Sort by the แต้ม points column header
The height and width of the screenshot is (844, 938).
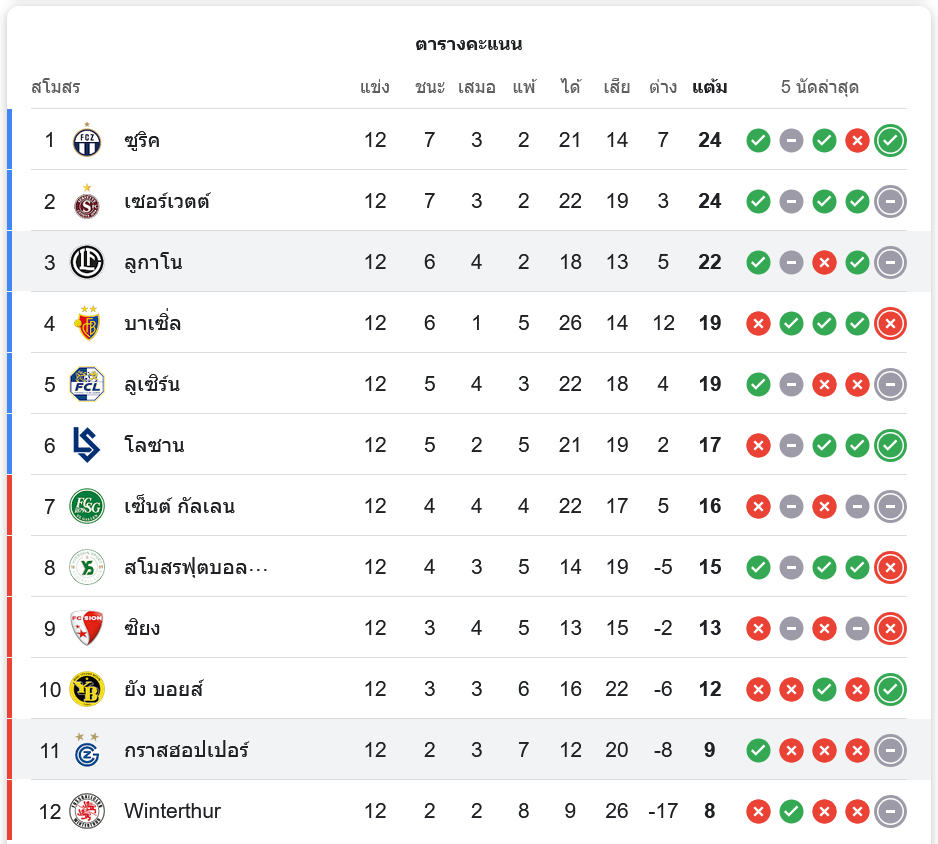(709, 87)
